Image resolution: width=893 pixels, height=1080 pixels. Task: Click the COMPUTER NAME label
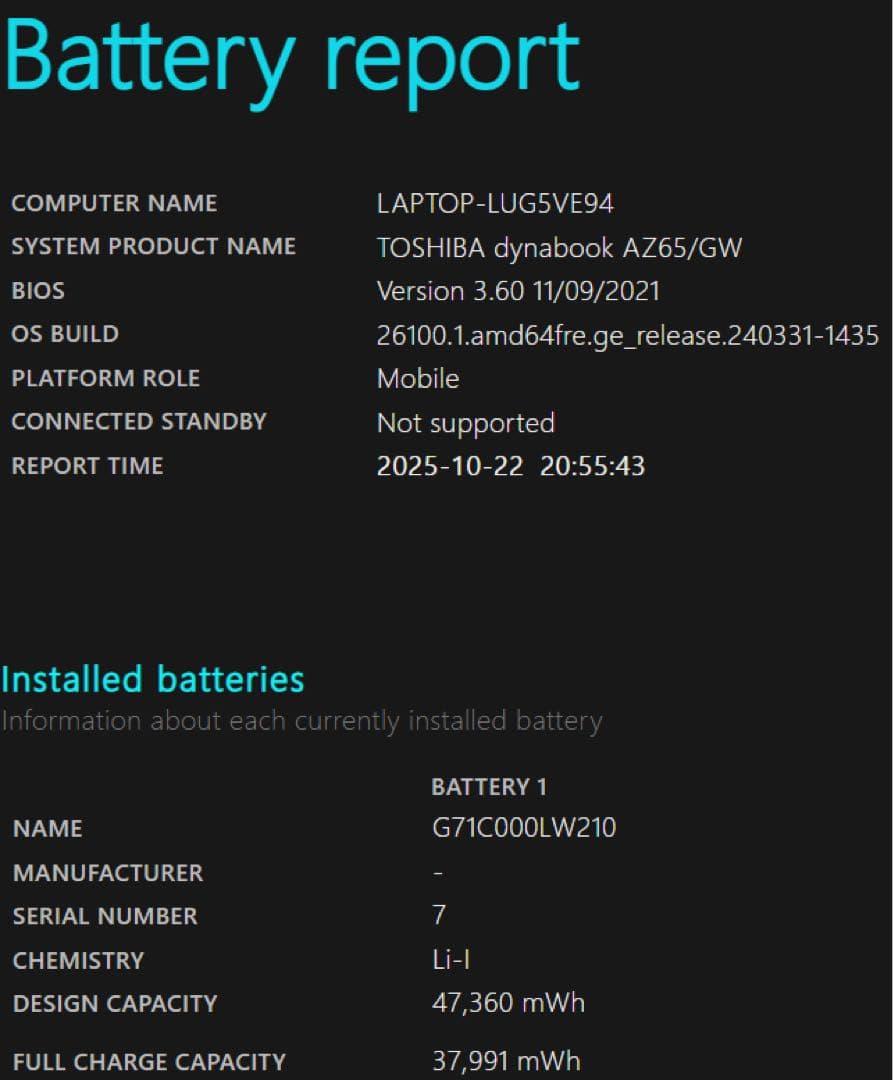(x=113, y=204)
